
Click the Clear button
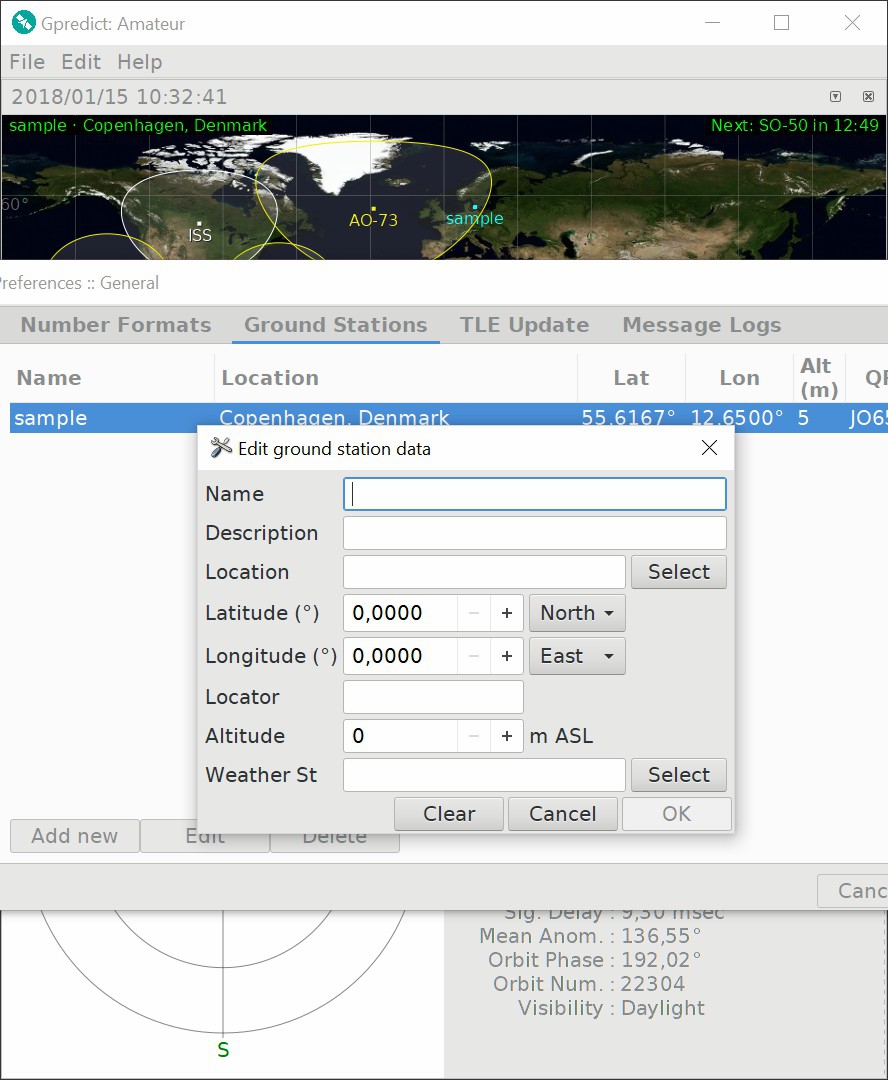coord(449,814)
